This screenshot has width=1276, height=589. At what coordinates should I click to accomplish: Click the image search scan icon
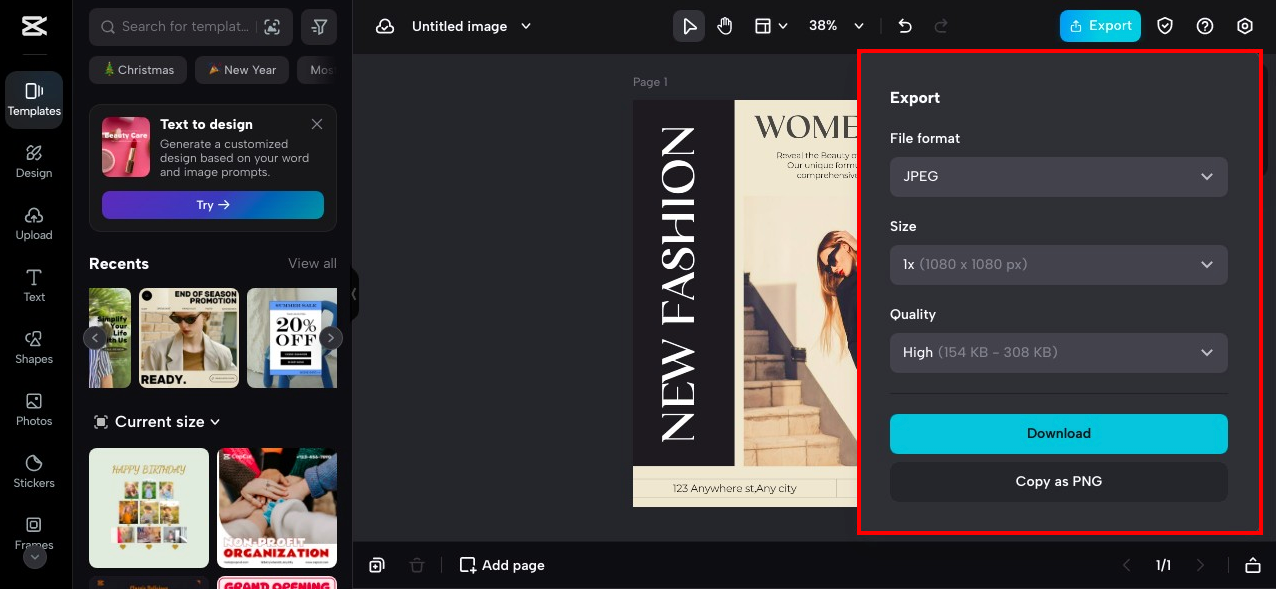tap(271, 27)
